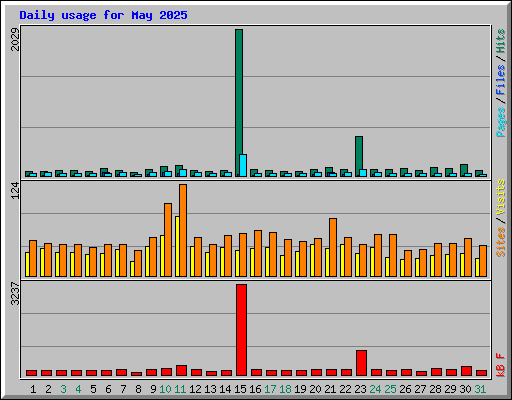Click day label 23 on x-axis
Image resolution: width=512 pixels, height=400 pixels.
pos(360,389)
